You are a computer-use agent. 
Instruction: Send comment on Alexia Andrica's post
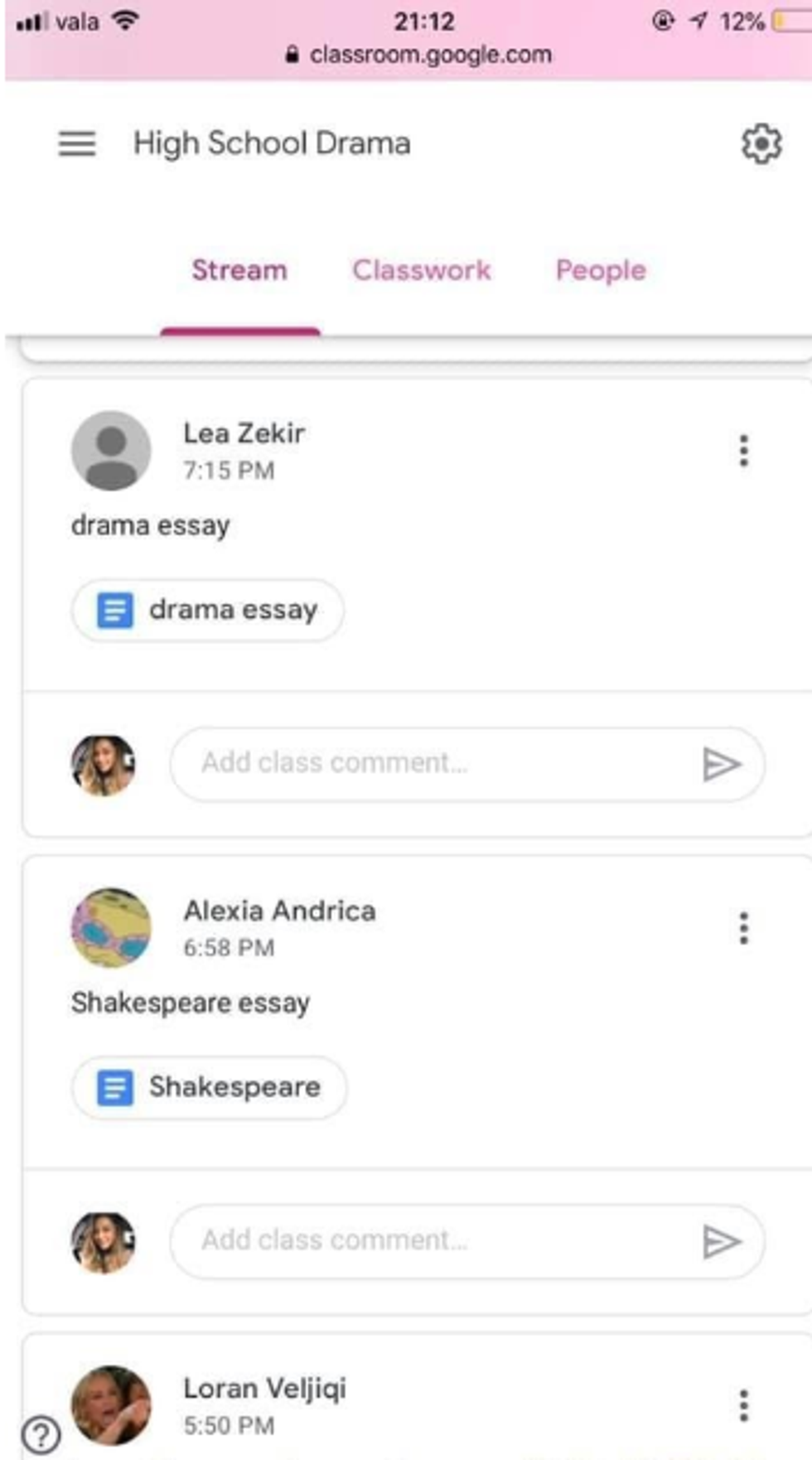click(x=720, y=1241)
